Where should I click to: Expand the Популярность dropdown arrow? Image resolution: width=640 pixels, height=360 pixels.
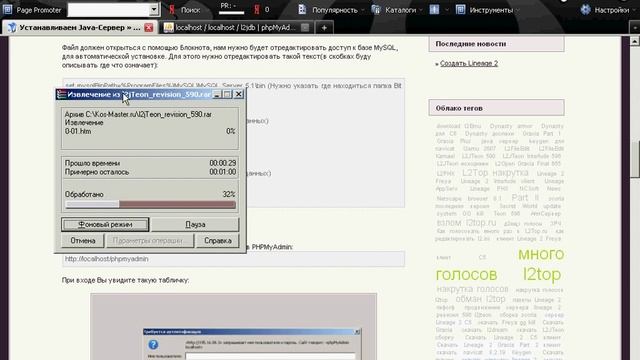363,10
